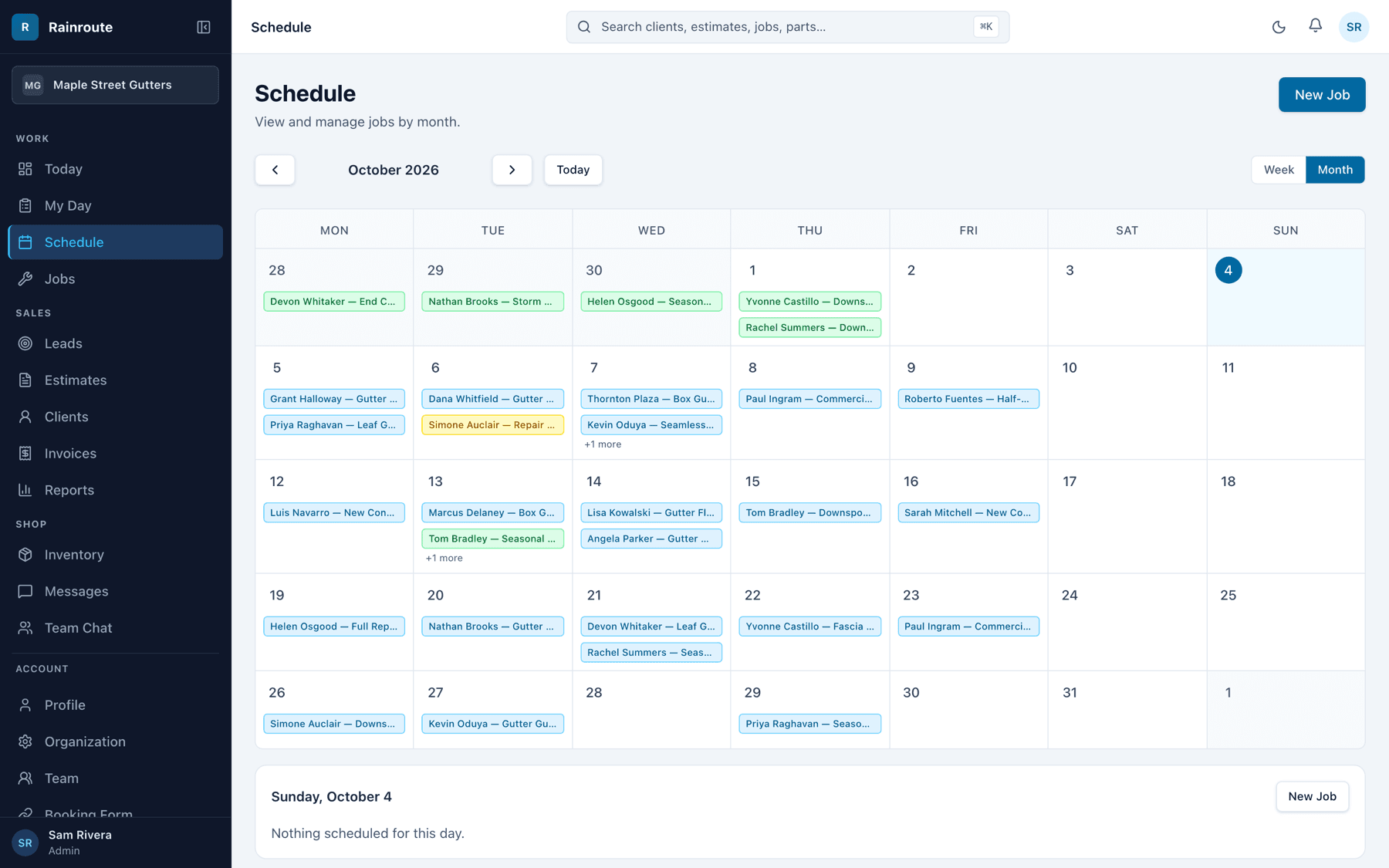Screen dimensions: 1389x868
Task: Click the Reports bar chart icon
Action: (x=25, y=490)
